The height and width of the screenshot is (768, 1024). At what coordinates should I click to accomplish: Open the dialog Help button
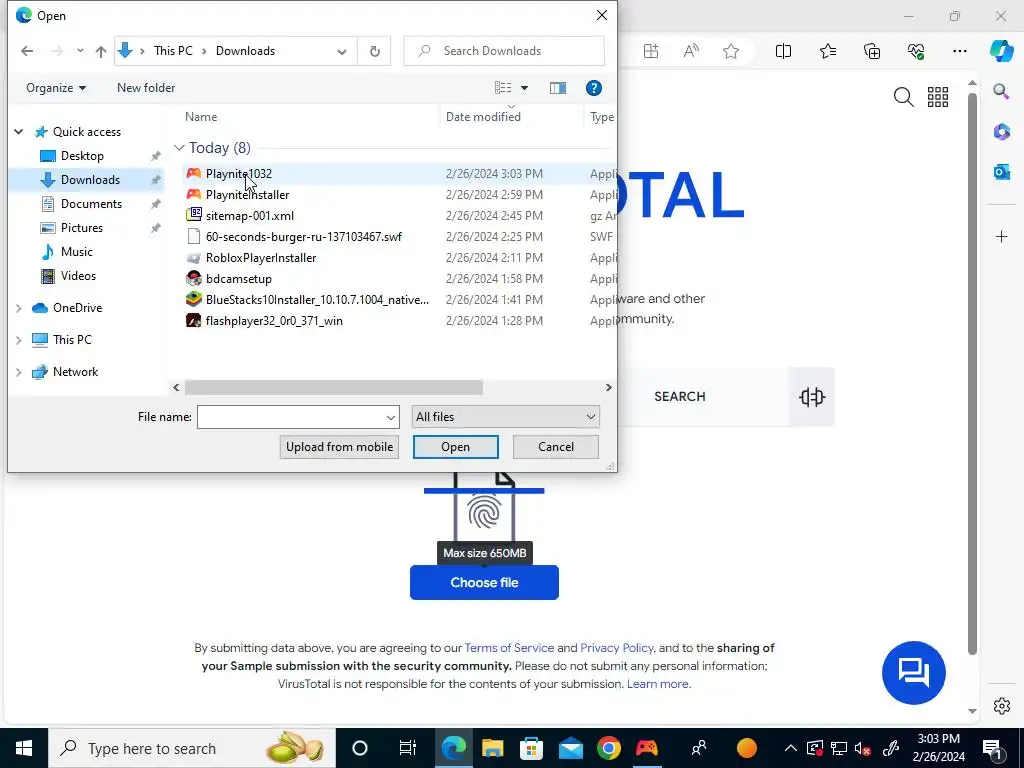pos(594,88)
